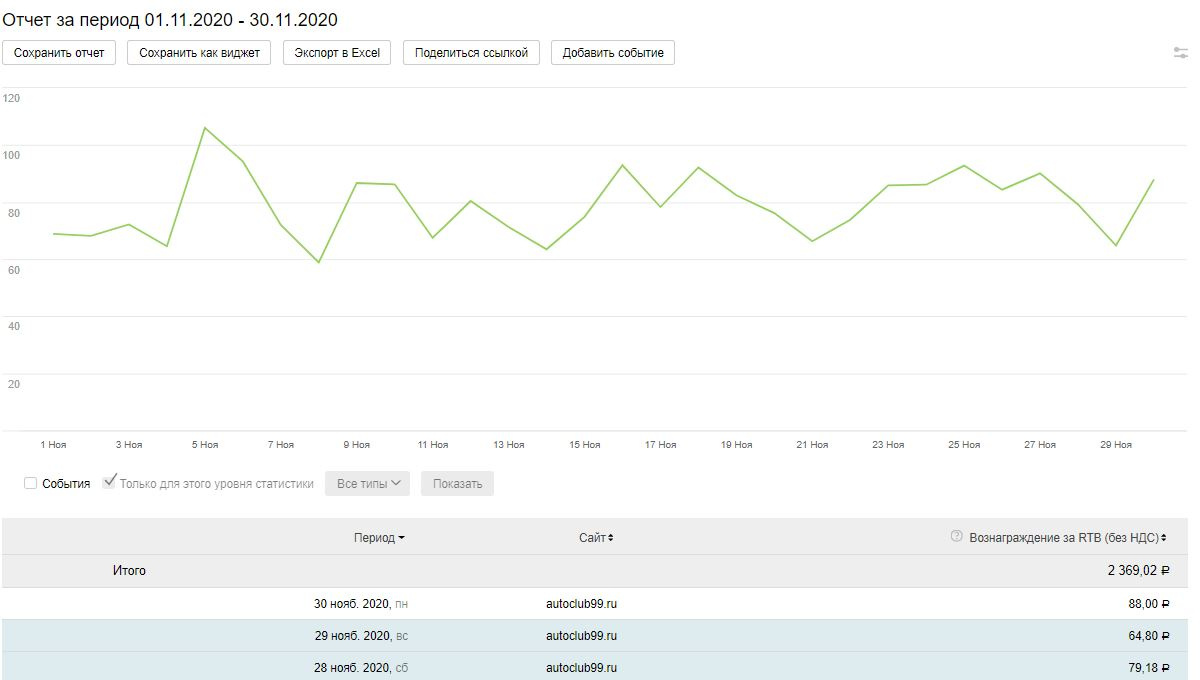Click the help icon beside Вознаграждение за RTB
Viewport: 1200px width, 680px height.
coord(957,537)
